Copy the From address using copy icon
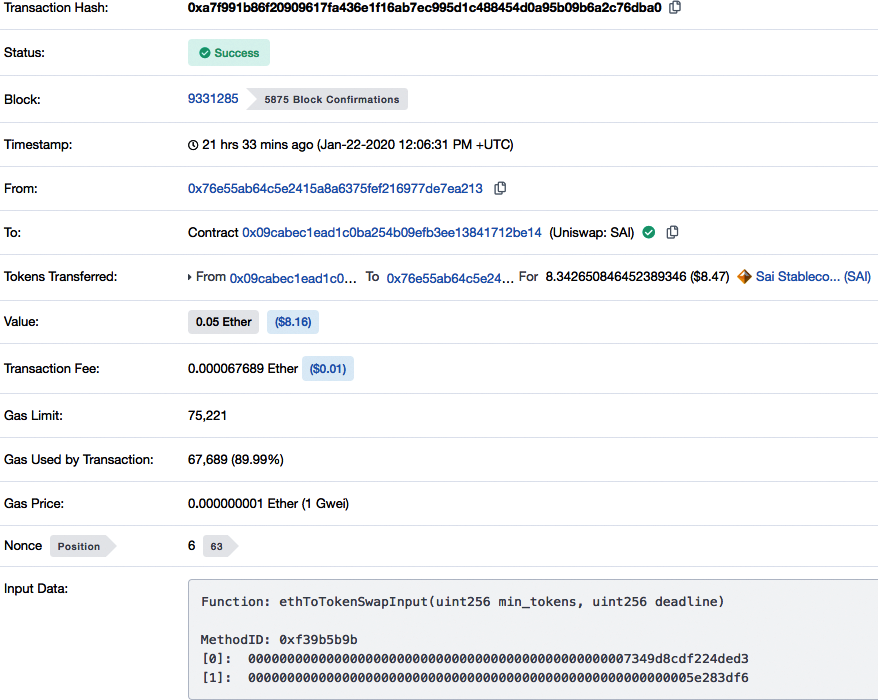The image size is (878, 700). click(500, 188)
